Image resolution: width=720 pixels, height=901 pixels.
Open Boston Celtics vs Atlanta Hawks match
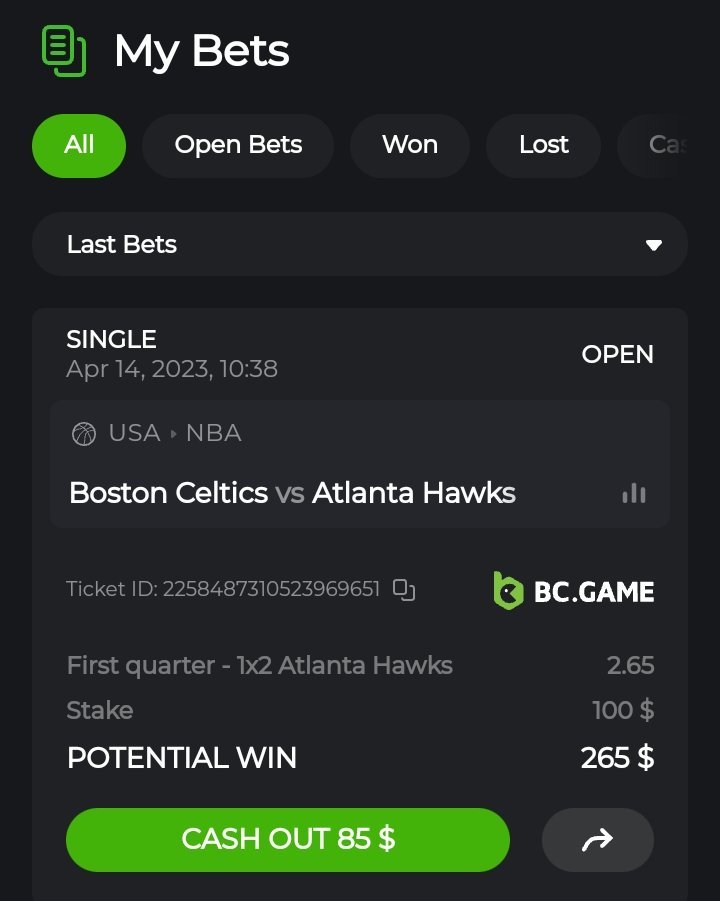[292, 493]
